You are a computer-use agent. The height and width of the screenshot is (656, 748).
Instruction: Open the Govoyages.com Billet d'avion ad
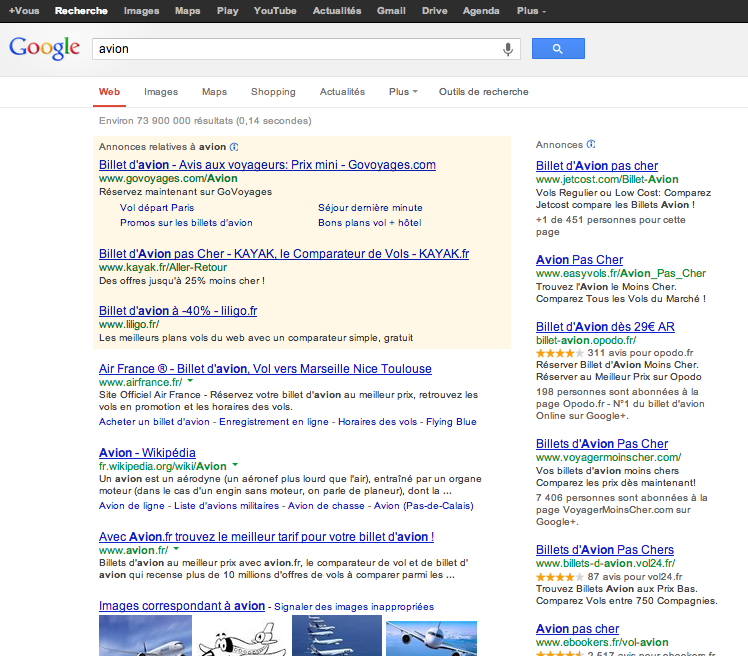click(267, 165)
